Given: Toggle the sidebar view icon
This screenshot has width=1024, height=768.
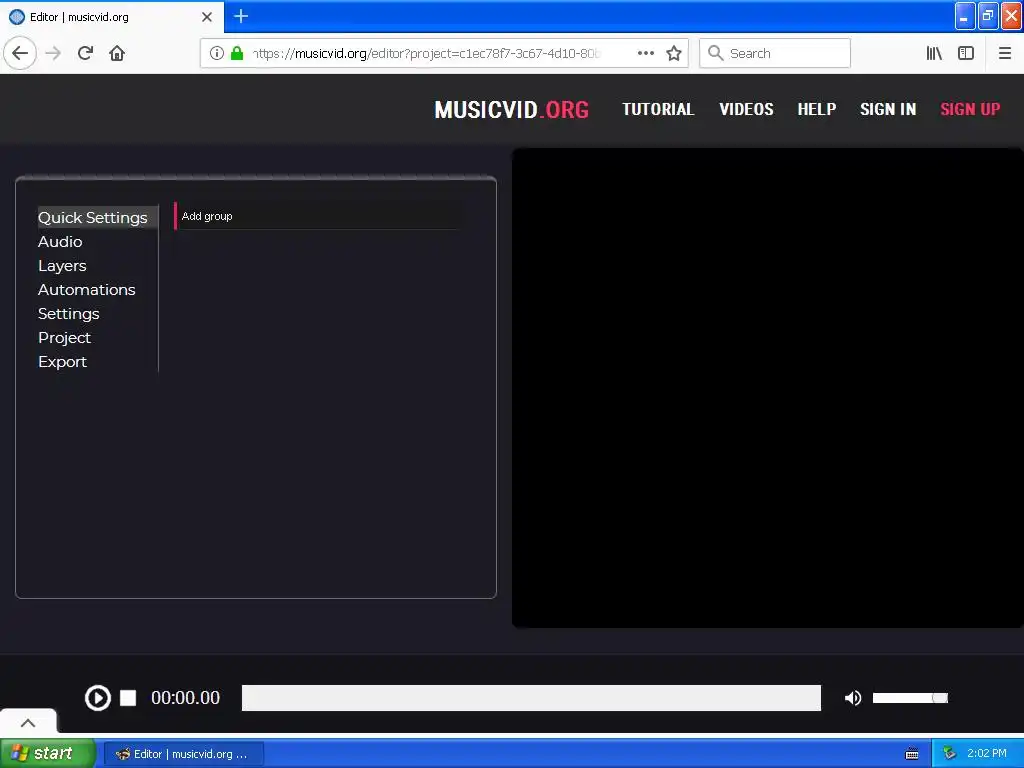Looking at the screenshot, I should (x=966, y=53).
